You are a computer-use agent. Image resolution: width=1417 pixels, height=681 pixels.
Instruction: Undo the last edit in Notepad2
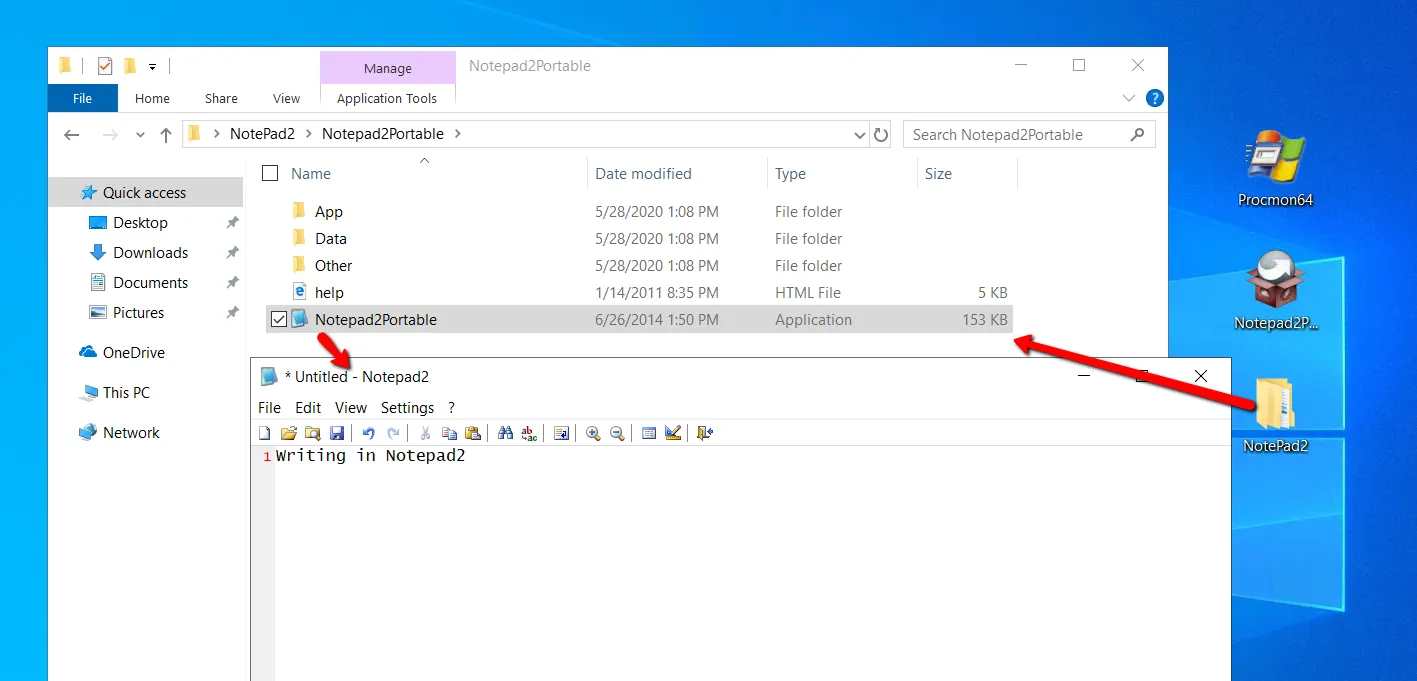[369, 432]
